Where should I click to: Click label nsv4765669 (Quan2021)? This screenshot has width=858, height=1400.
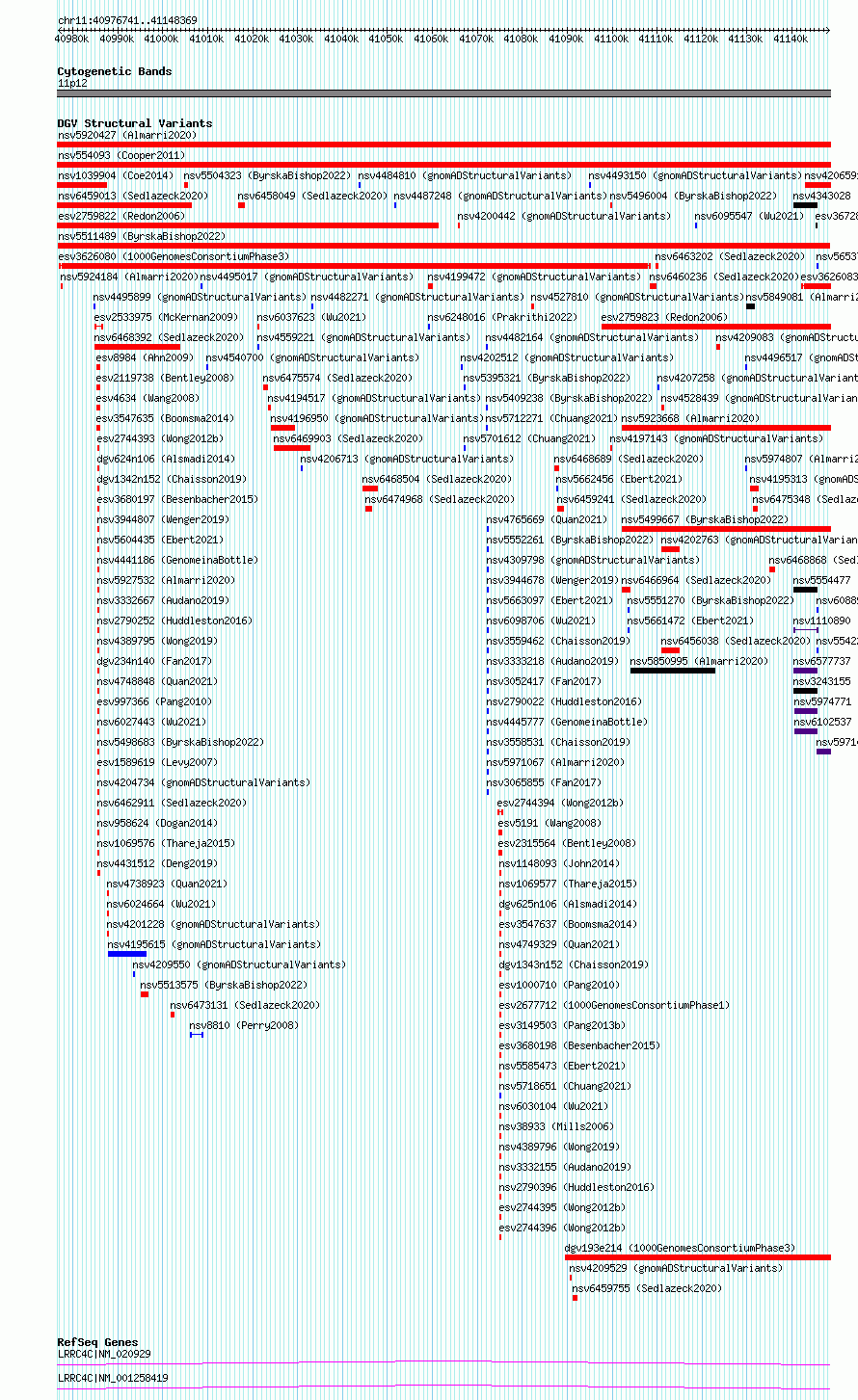point(547,519)
